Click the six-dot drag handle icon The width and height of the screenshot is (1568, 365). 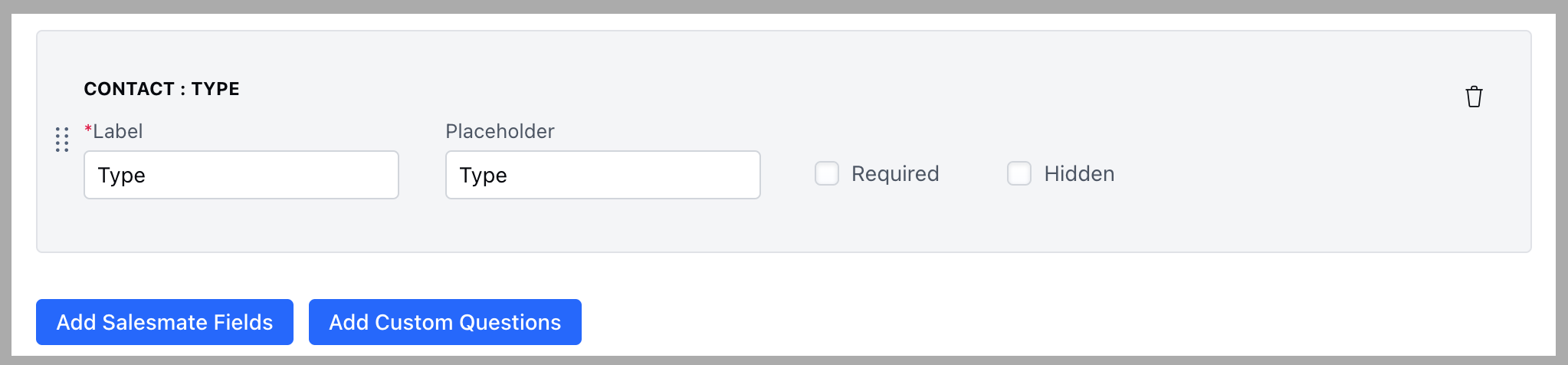(x=62, y=140)
